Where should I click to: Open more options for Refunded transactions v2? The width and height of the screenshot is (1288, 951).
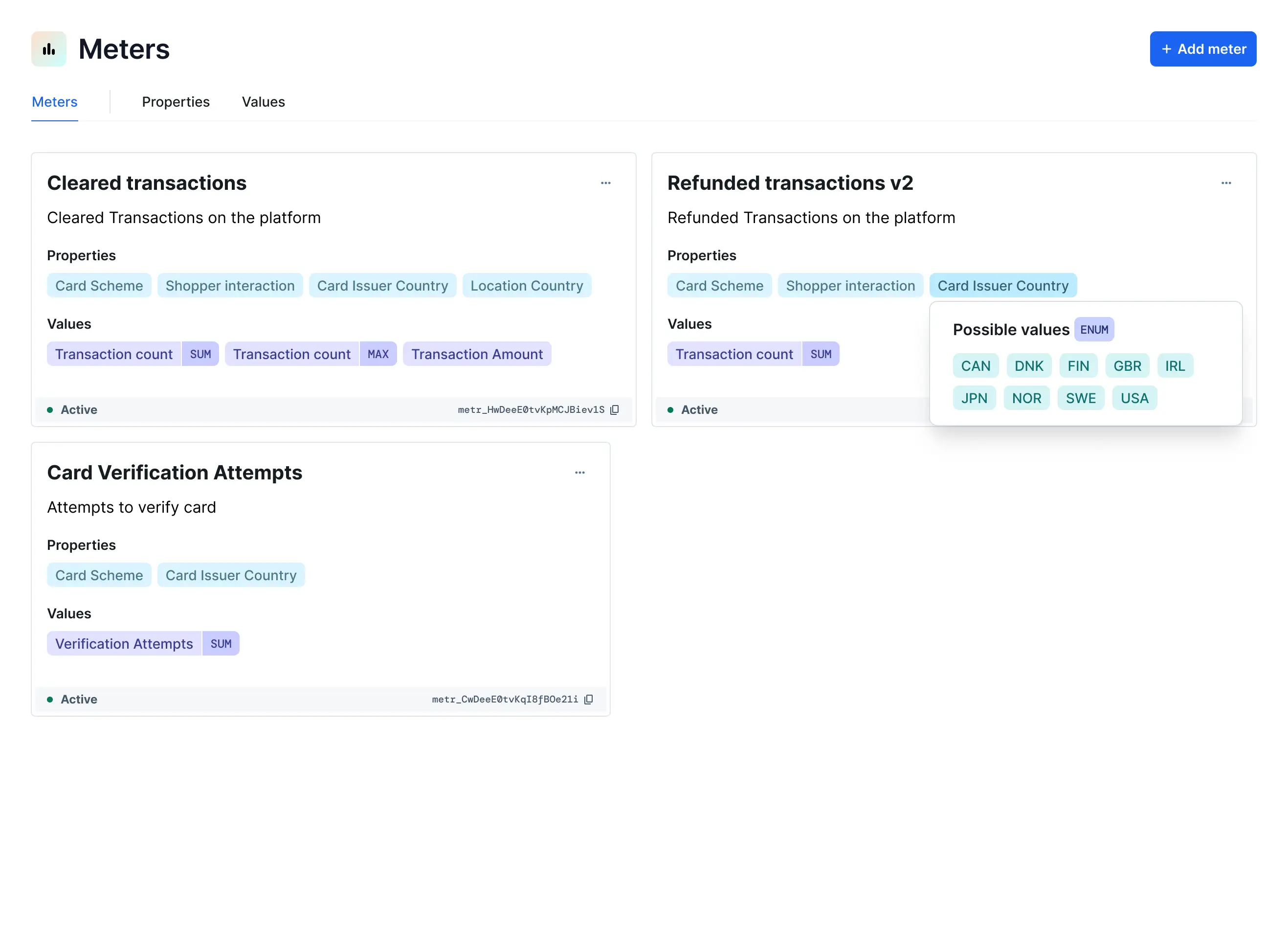tap(1226, 183)
